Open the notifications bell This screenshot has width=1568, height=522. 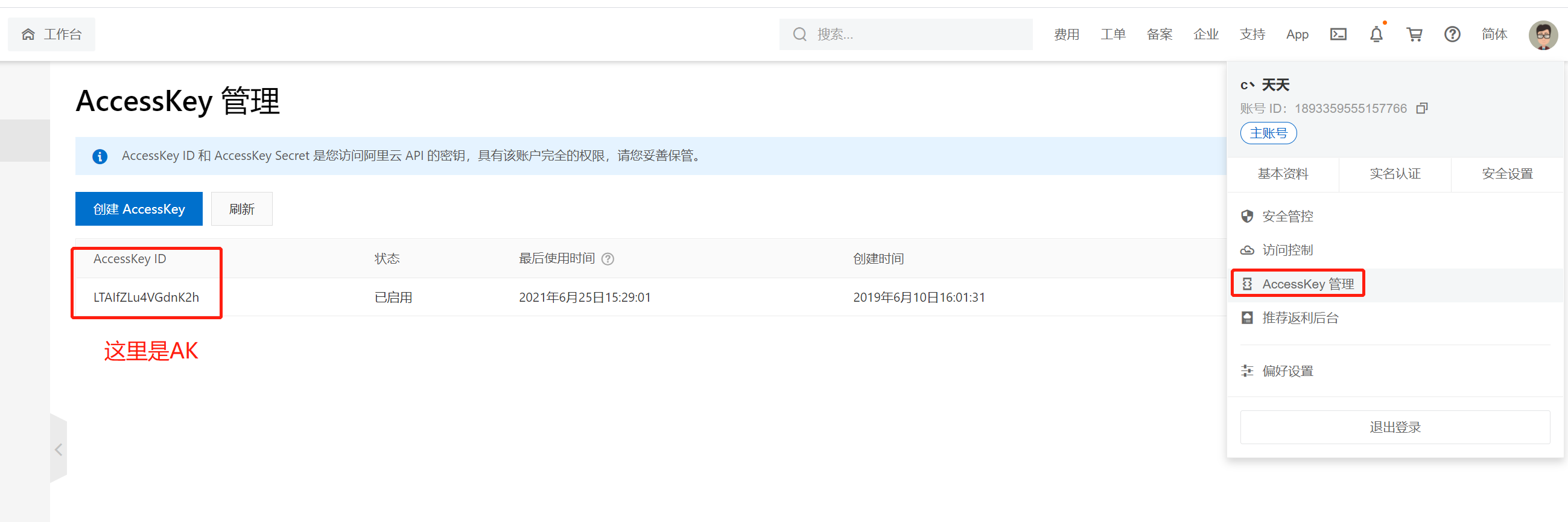coord(1376,35)
